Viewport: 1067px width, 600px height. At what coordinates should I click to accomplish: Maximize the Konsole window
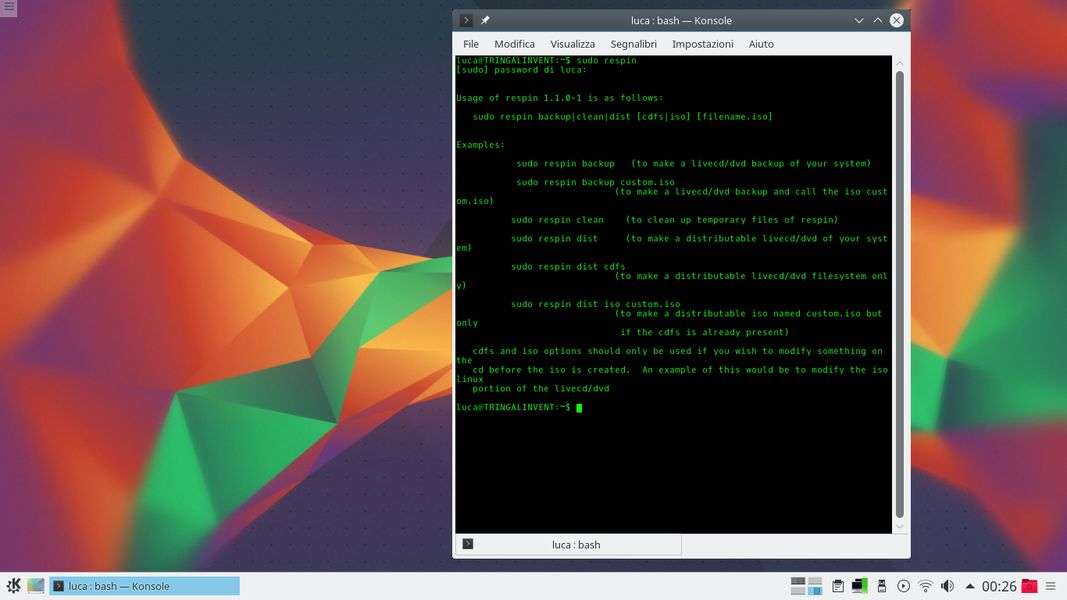point(878,20)
